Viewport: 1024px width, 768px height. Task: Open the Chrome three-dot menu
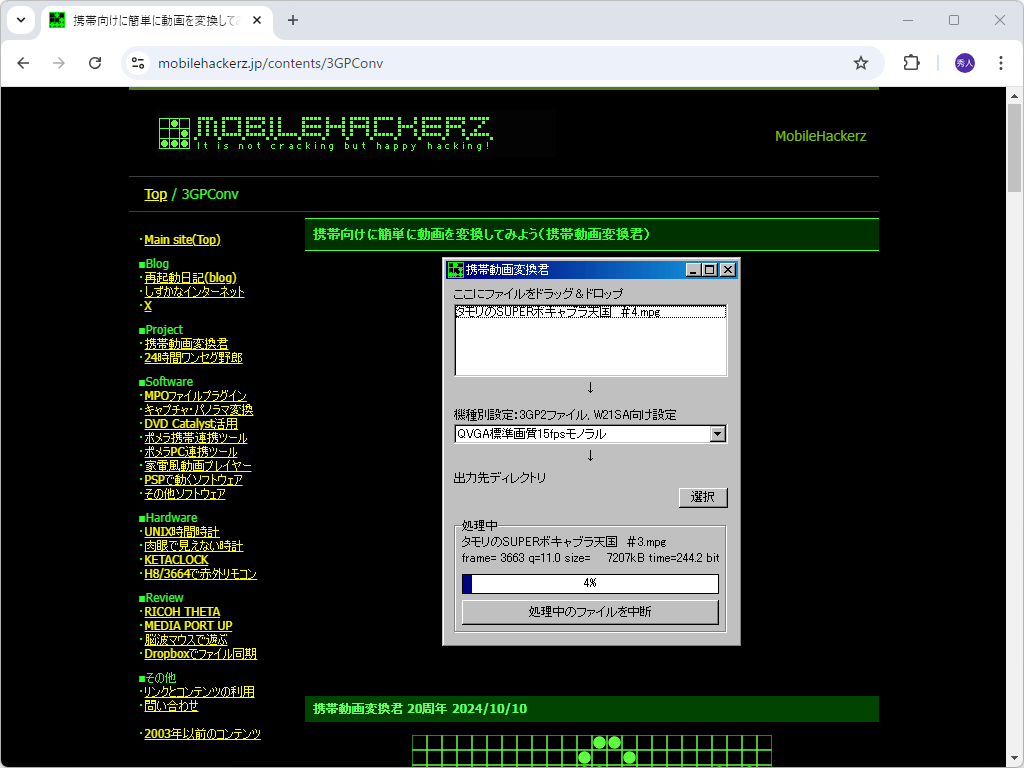point(1001,62)
